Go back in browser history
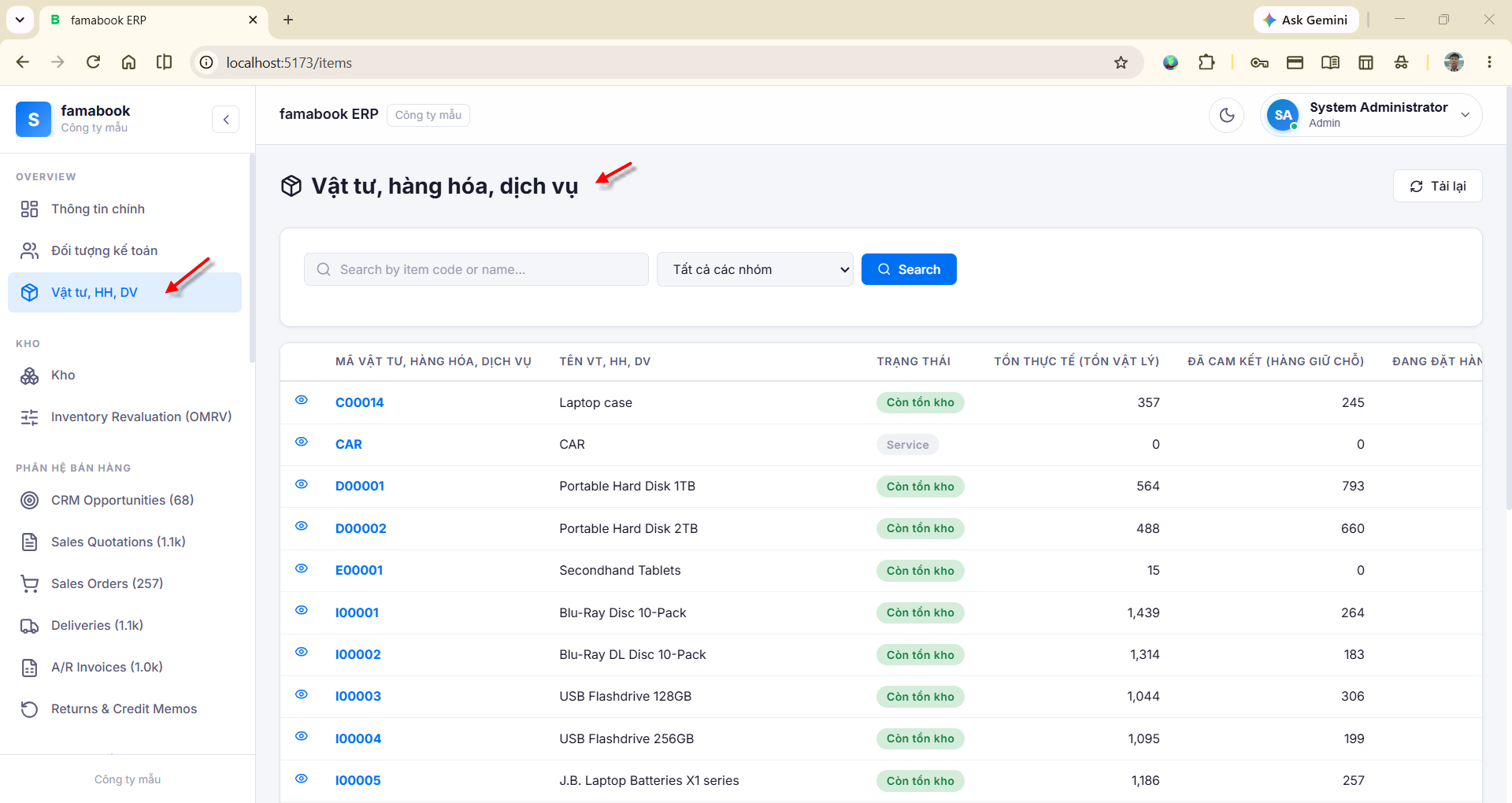1512x803 pixels. 22,62
